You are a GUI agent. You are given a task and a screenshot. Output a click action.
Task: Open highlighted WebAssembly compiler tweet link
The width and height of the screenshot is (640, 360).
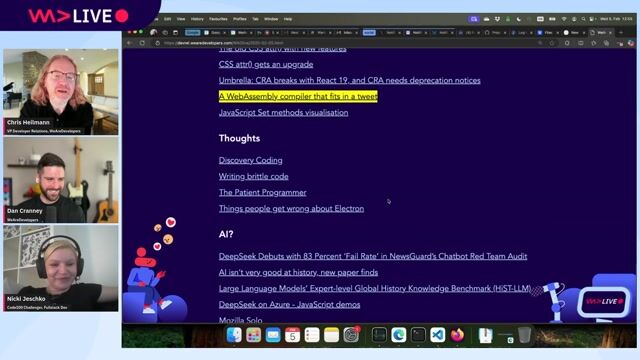(x=298, y=96)
